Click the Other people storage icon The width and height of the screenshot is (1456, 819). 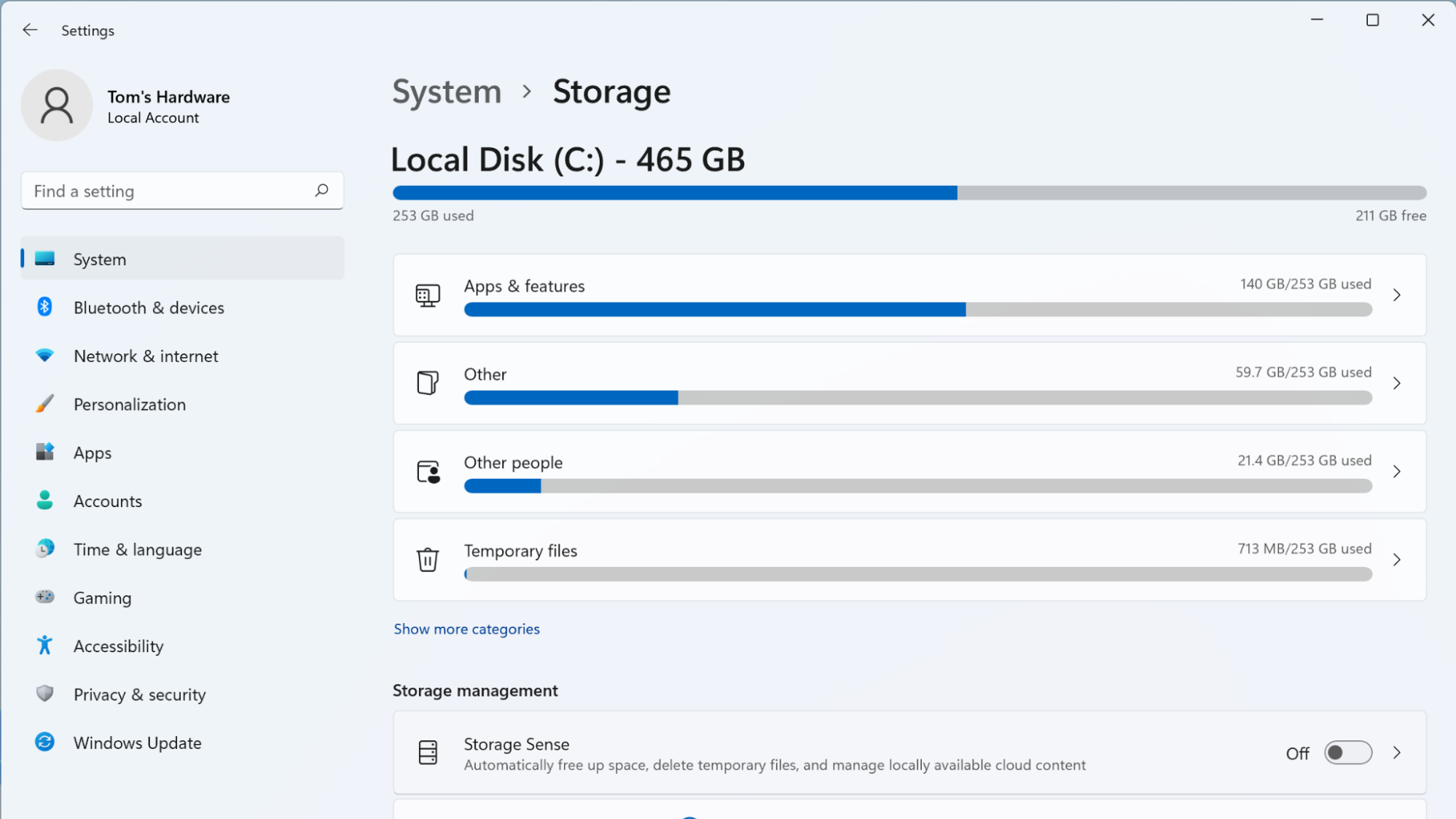[x=428, y=471]
